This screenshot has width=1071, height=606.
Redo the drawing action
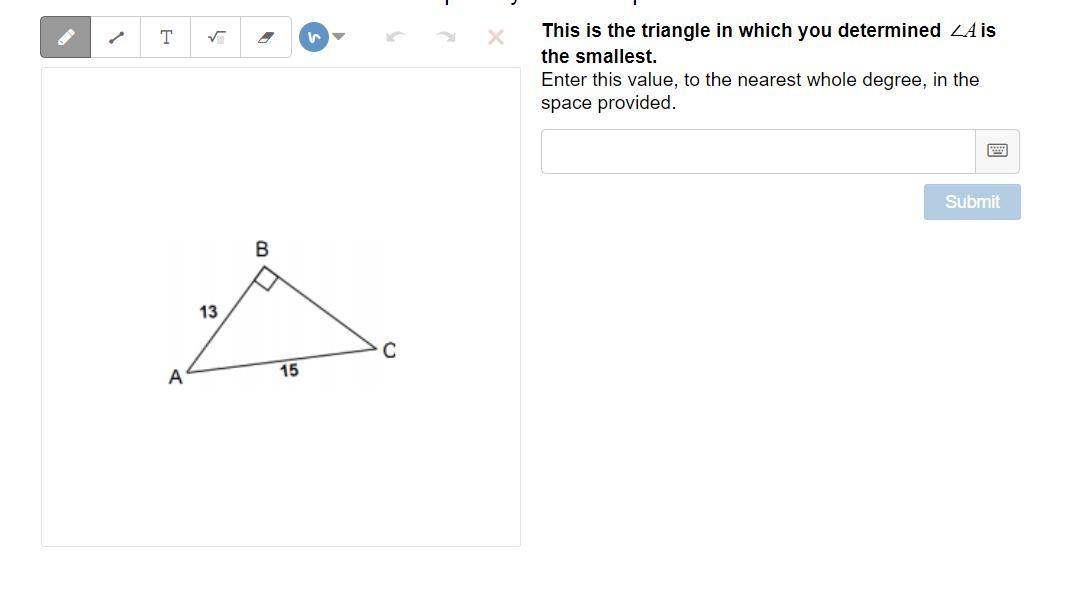click(x=446, y=38)
